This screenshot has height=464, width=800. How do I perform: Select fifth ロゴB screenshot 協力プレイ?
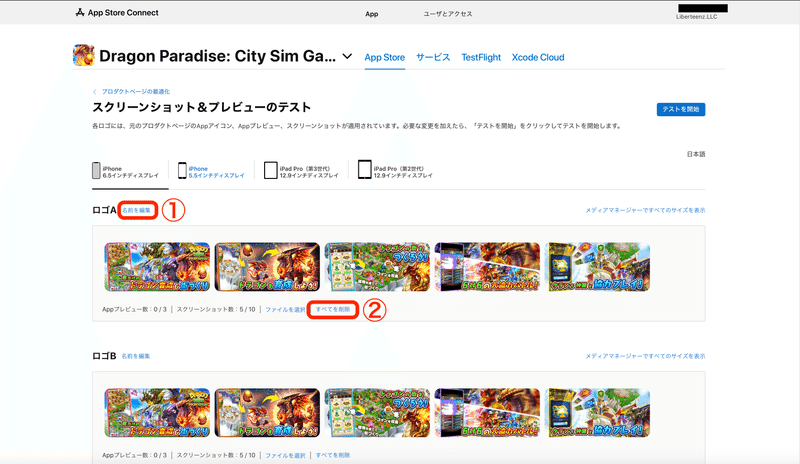pos(597,413)
